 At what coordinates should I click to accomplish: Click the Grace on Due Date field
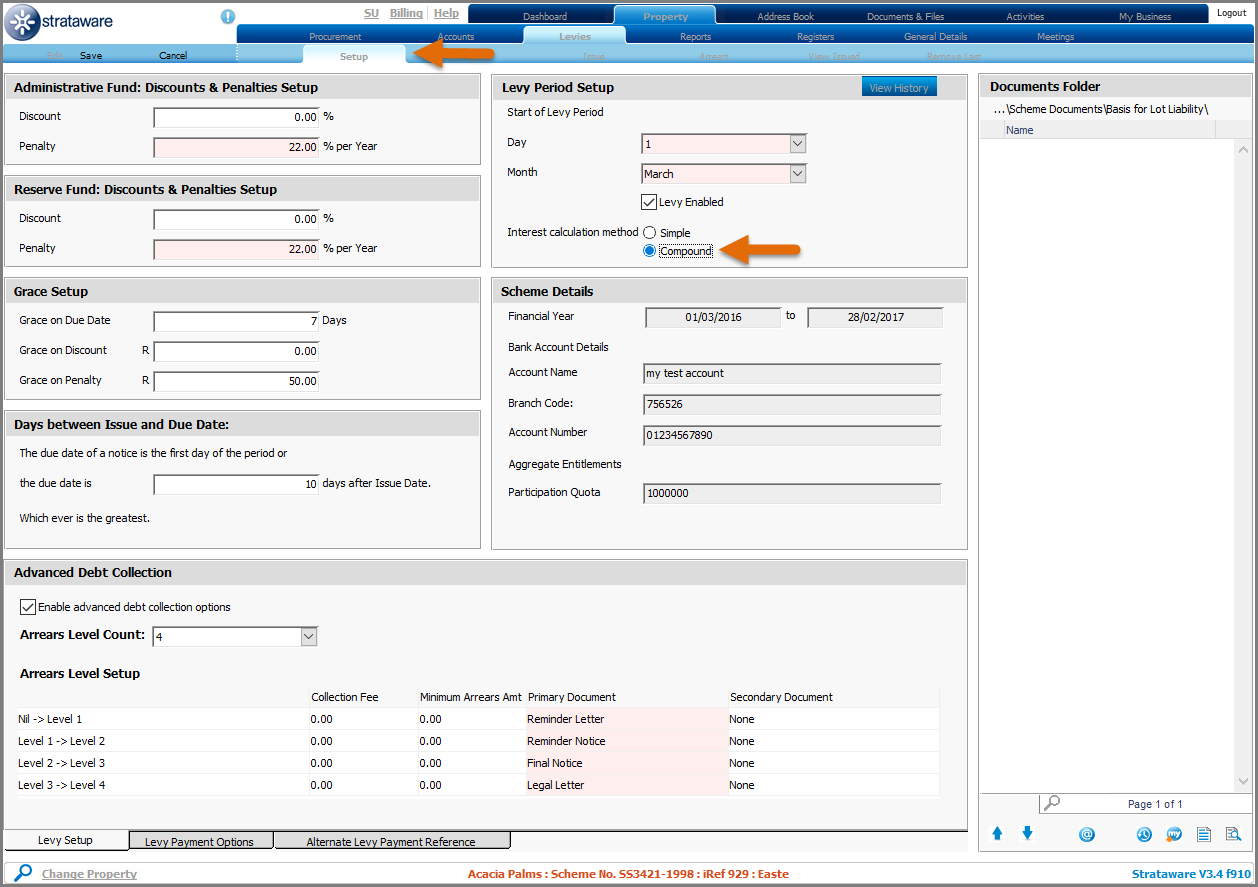click(x=236, y=321)
